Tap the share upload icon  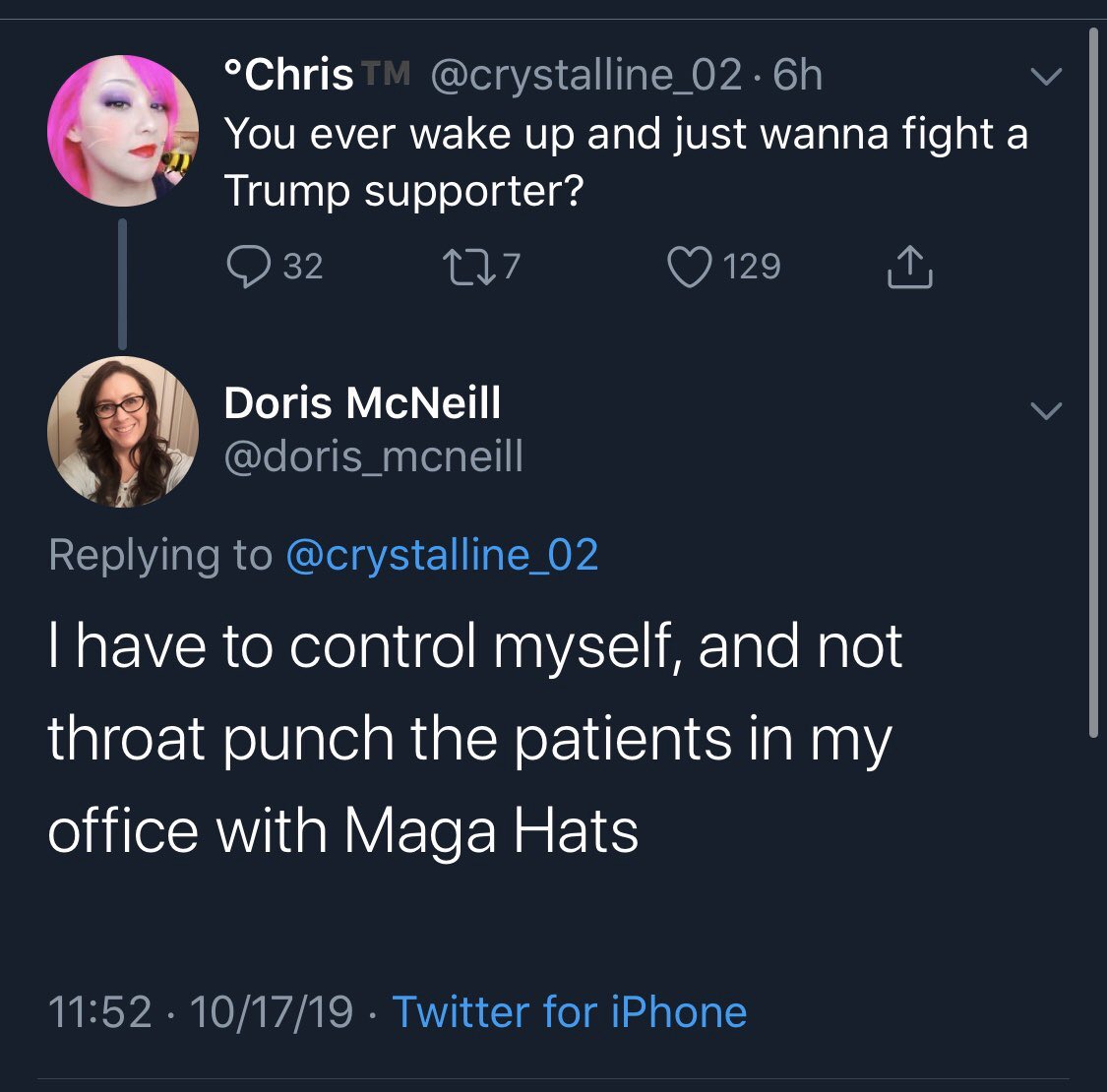pyautogui.click(x=909, y=268)
